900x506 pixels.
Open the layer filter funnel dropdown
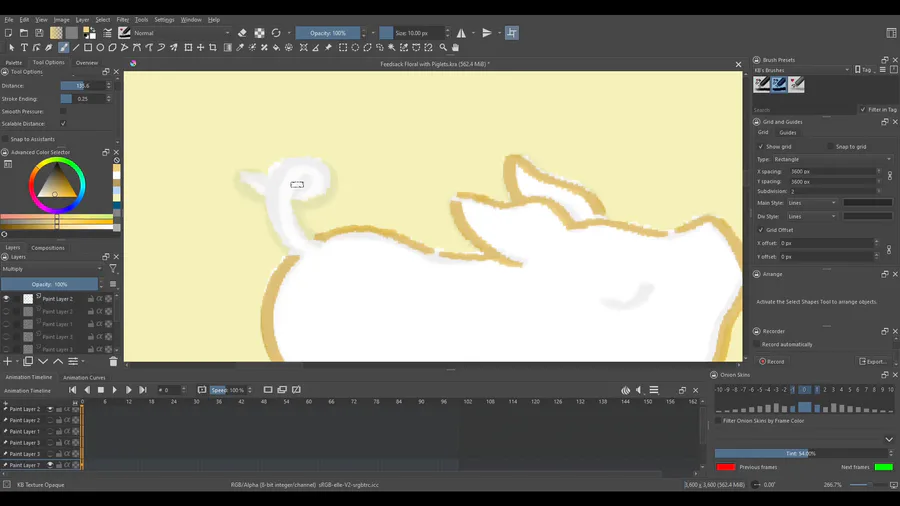(113, 268)
